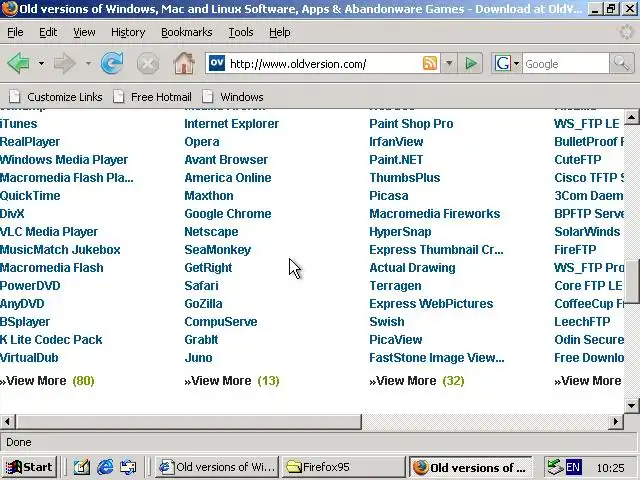Open the Macromedia Fireworks link
Screen dimensions: 640x480
[434, 213]
